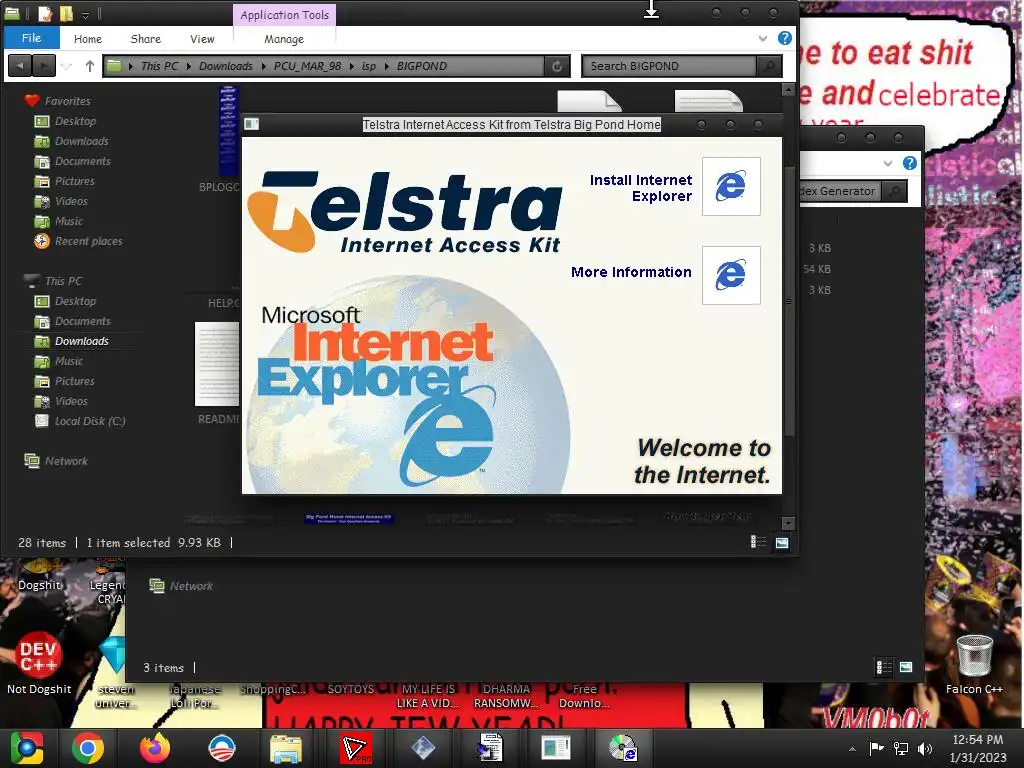Select Downloads under This PC

(x=82, y=341)
